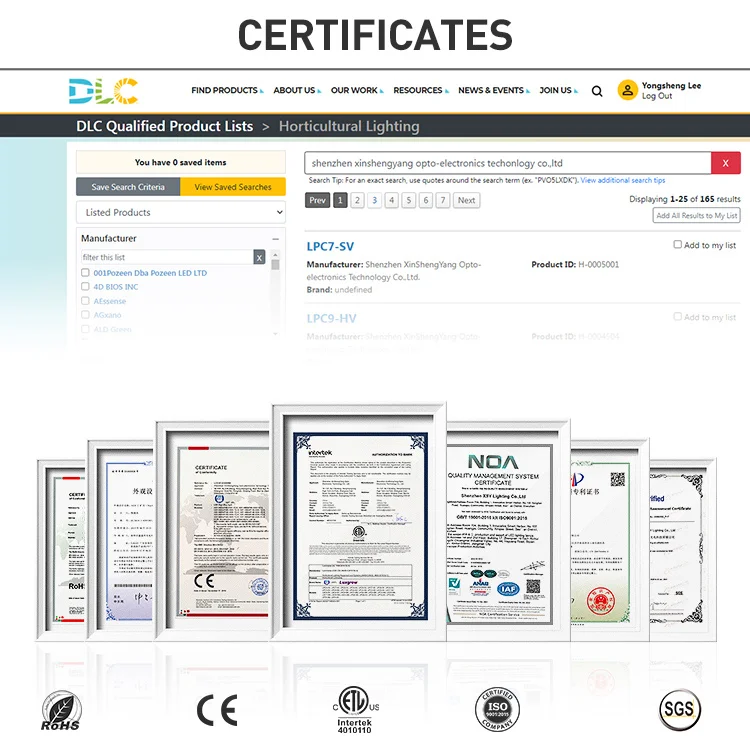This screenshot has width=750, height=749.
Task: Open the RESOURCES menu
Action: tap(421, 90)
